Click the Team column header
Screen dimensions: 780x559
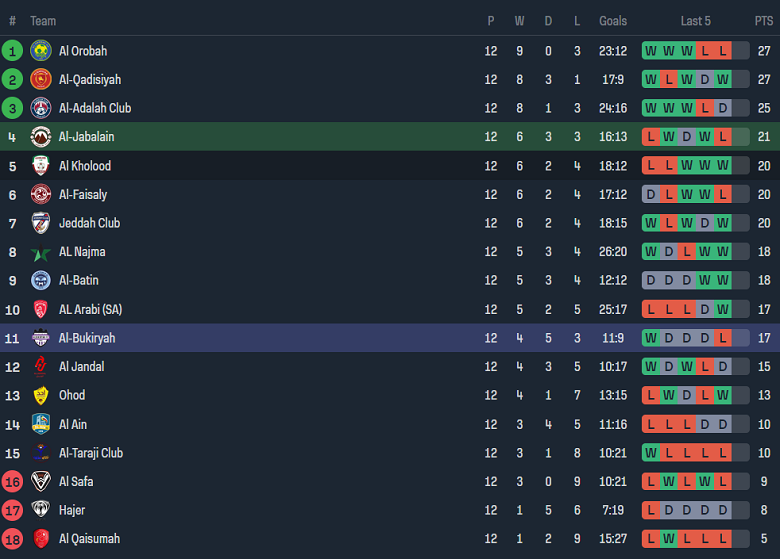point(43,21)
